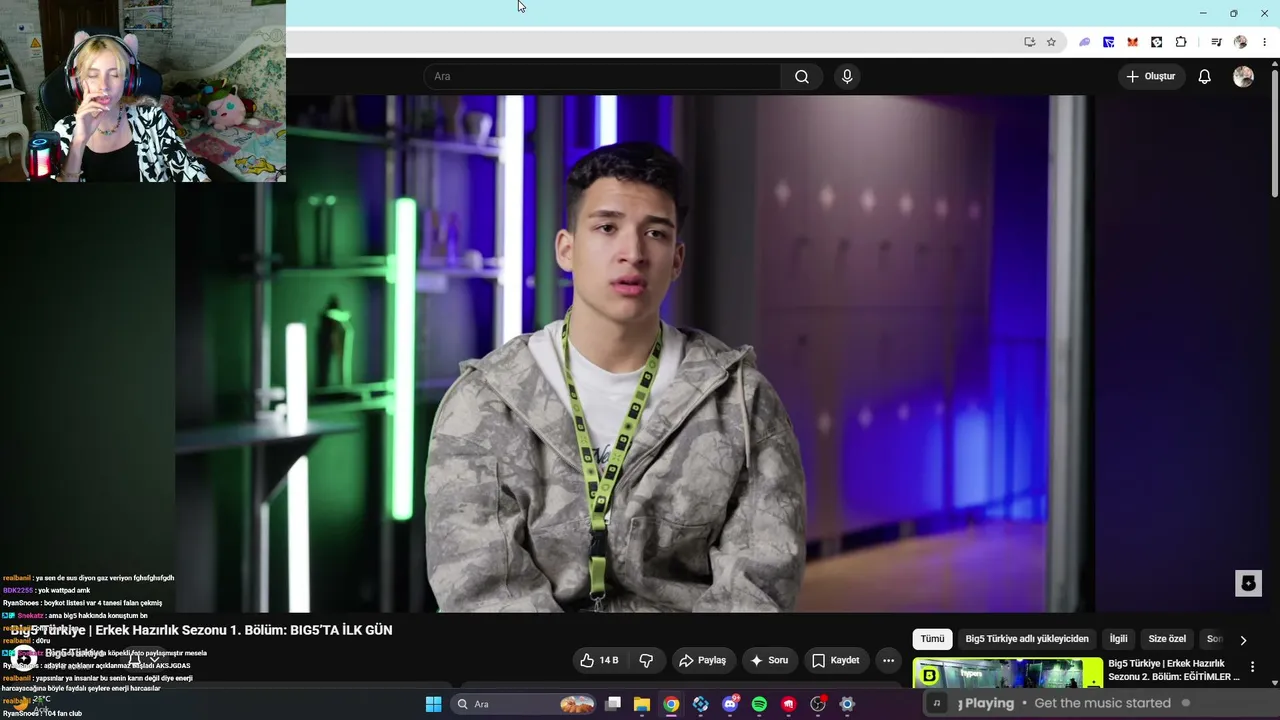1280x720 pixels.
Task: Share the video using Paylaş
Action: coord(703,660)
